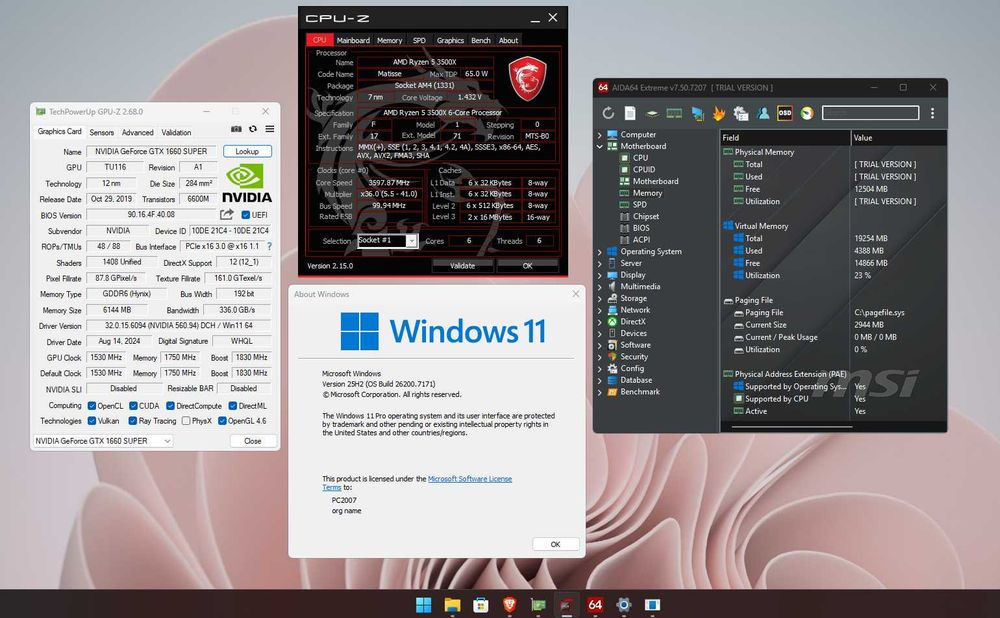Open the CPU-Z Bench tab

pyautogui.click(x=480, y=40)
